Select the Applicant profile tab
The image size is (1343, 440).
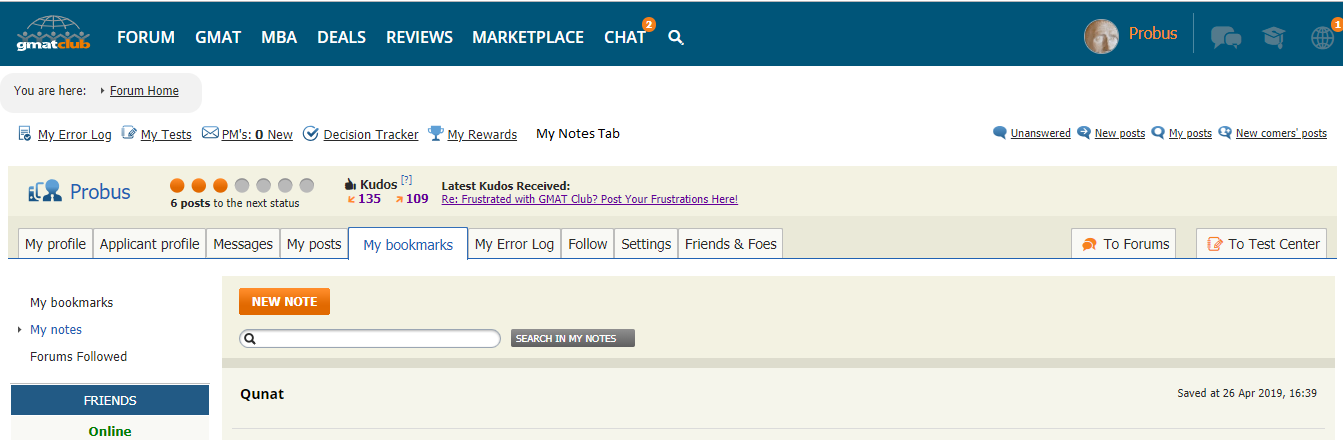coord(150,244)
